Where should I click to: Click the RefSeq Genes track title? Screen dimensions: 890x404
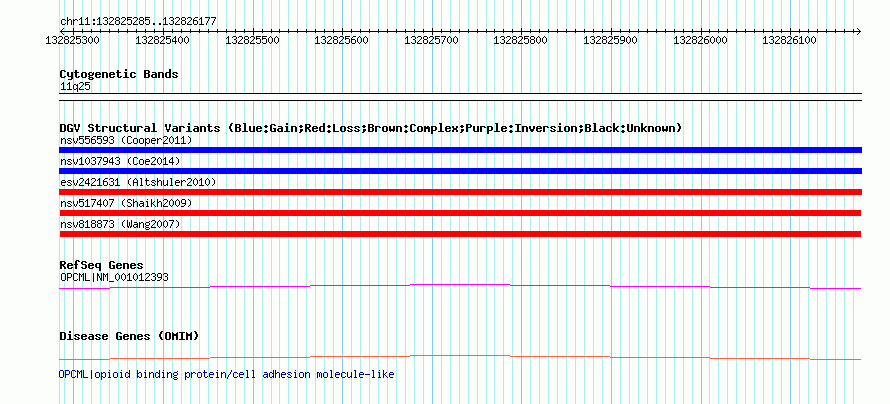[102, 265]
